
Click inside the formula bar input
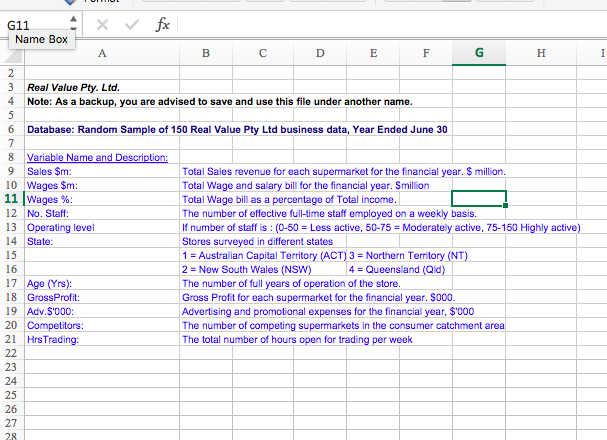pyautogui.click(x=391, y=25)
